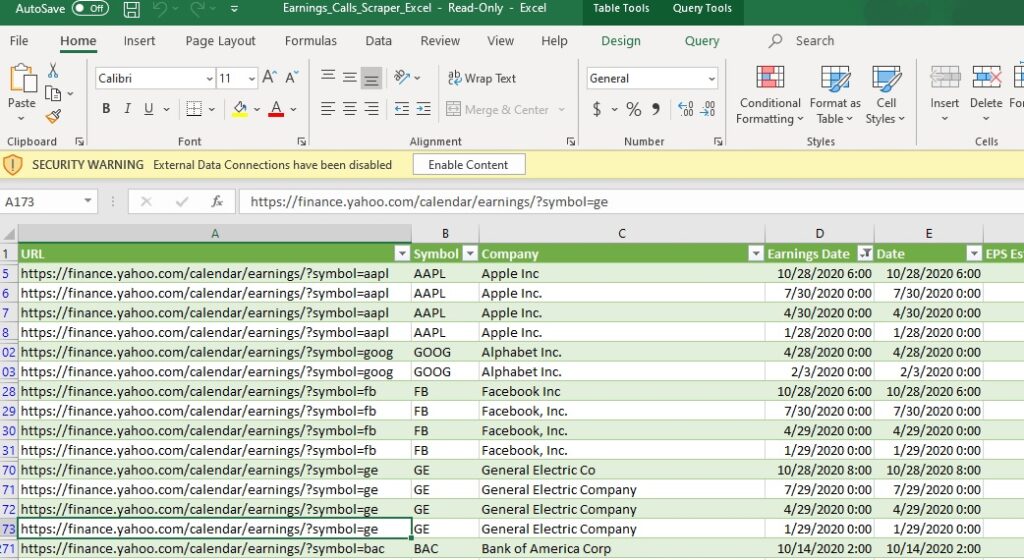Open the URL column filter dropdown
The height and width of the screenshot is (560, 1024).
click(x=402, y=254)
